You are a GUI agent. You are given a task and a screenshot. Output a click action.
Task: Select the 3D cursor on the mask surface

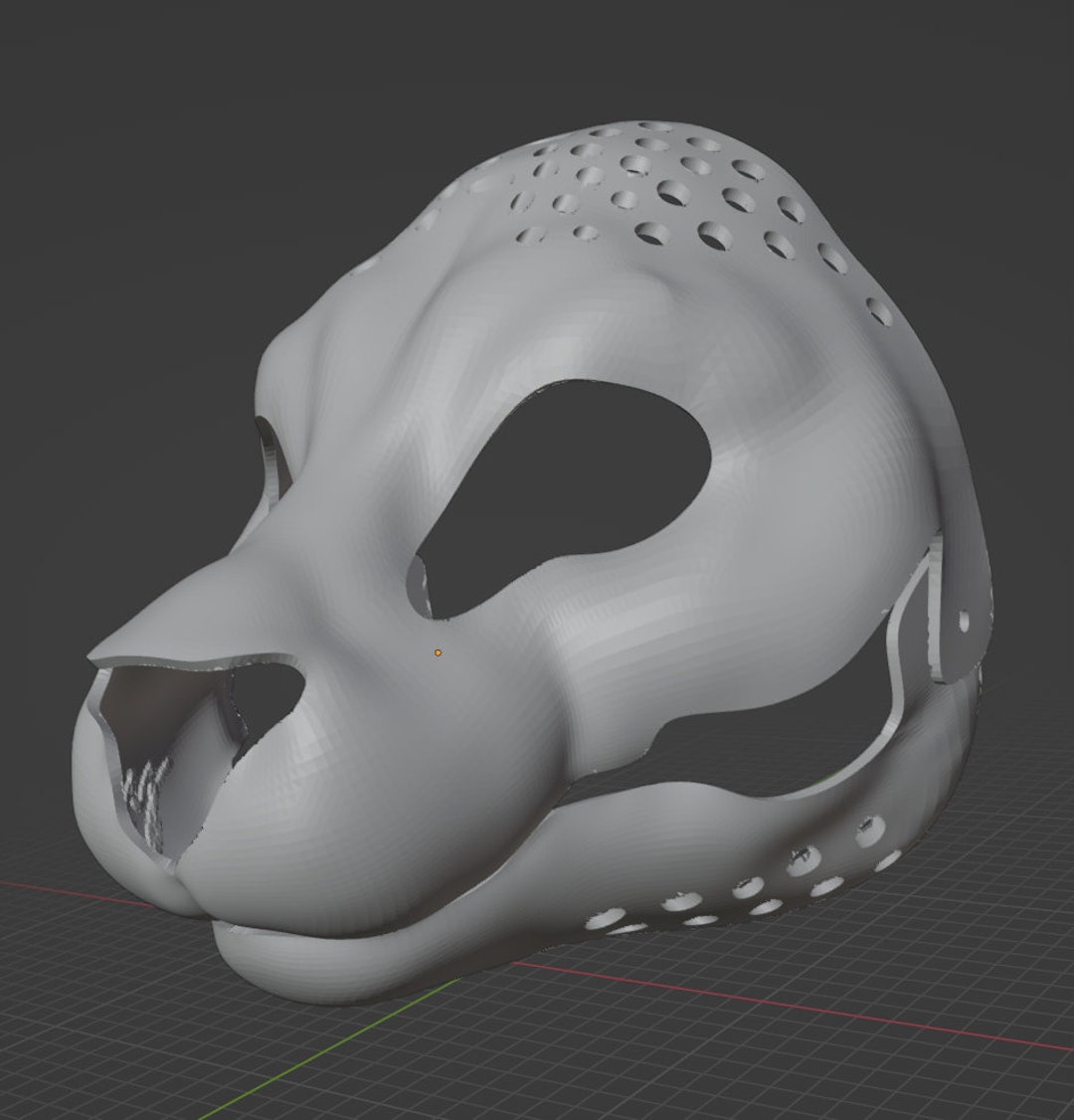(436, 652)
